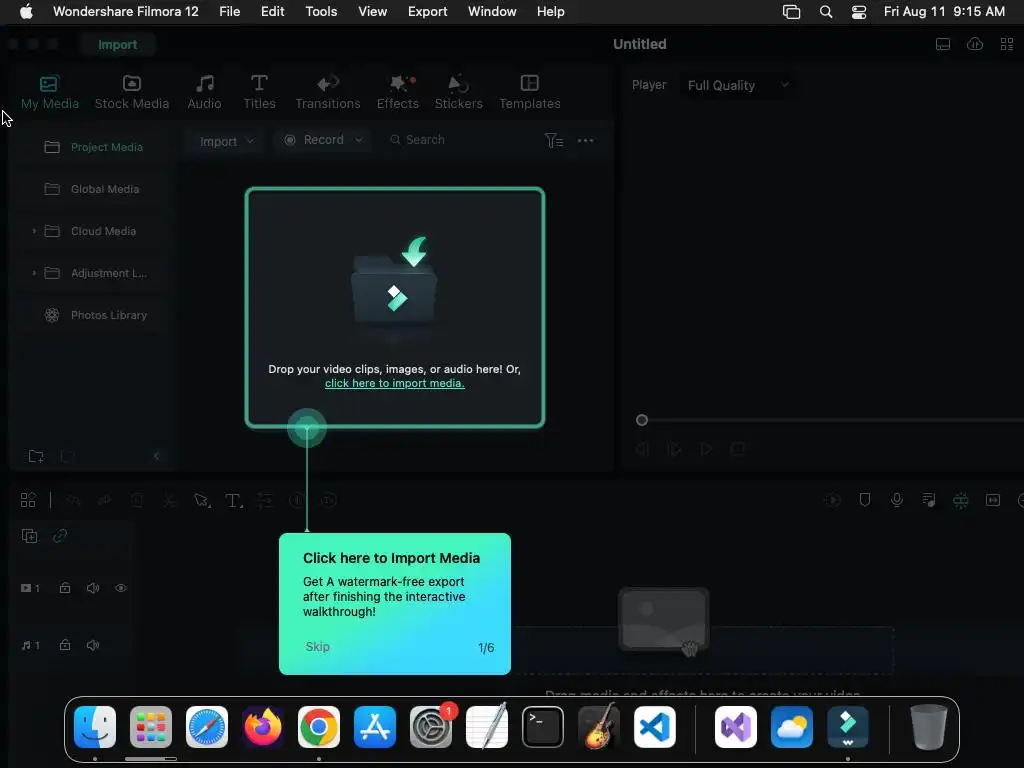Image resolution: width=1024 pixels, height=768 pixels.
Task: Mute audio track 1 speaker
Action: tap(93, 645)
